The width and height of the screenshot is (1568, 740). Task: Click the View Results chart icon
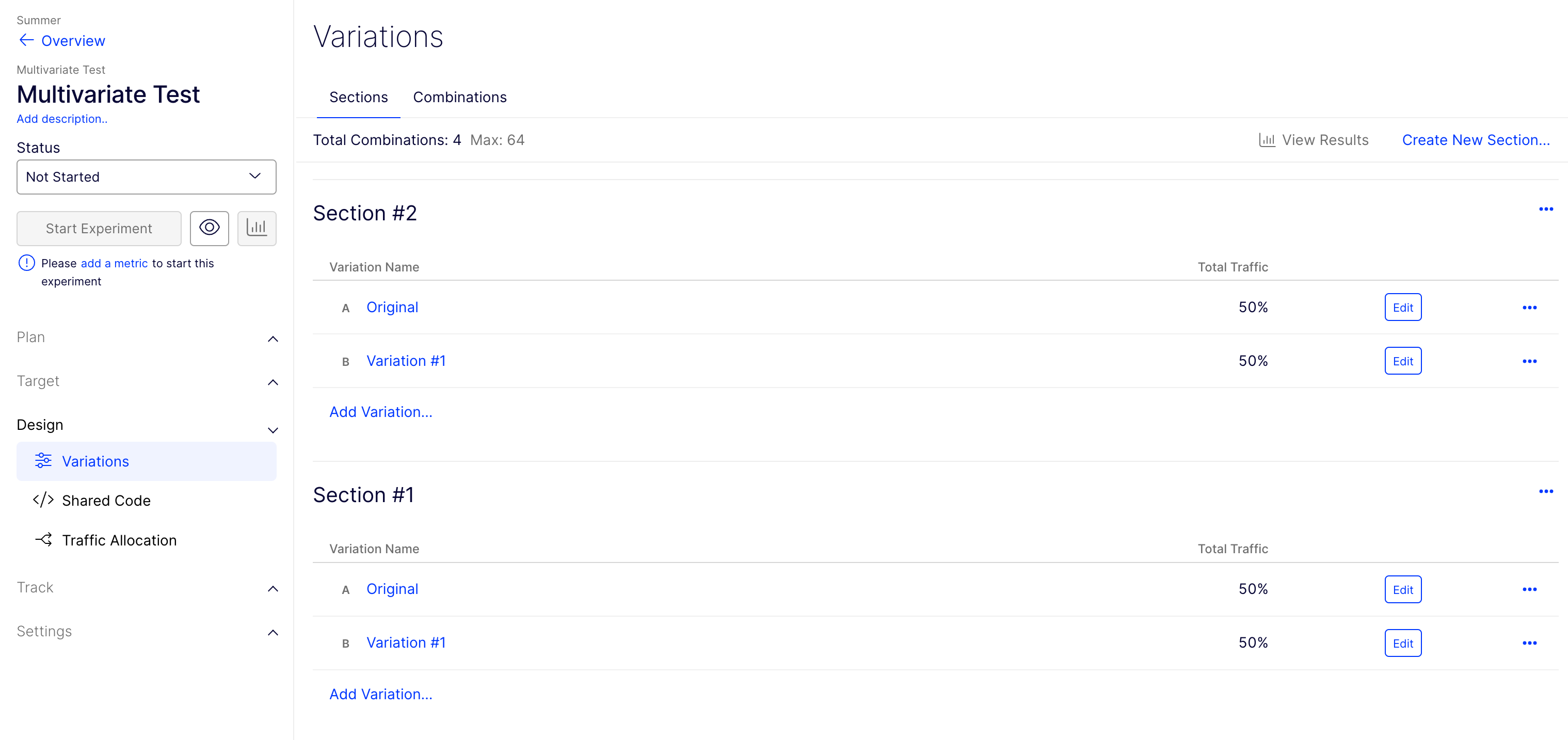pyautogui.click(x=1267, y=139)
